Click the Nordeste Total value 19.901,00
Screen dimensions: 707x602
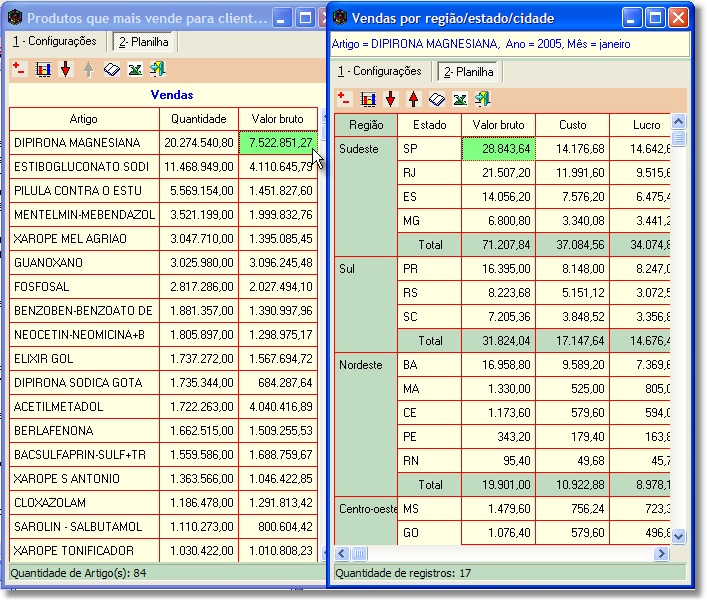coord(499,485)
